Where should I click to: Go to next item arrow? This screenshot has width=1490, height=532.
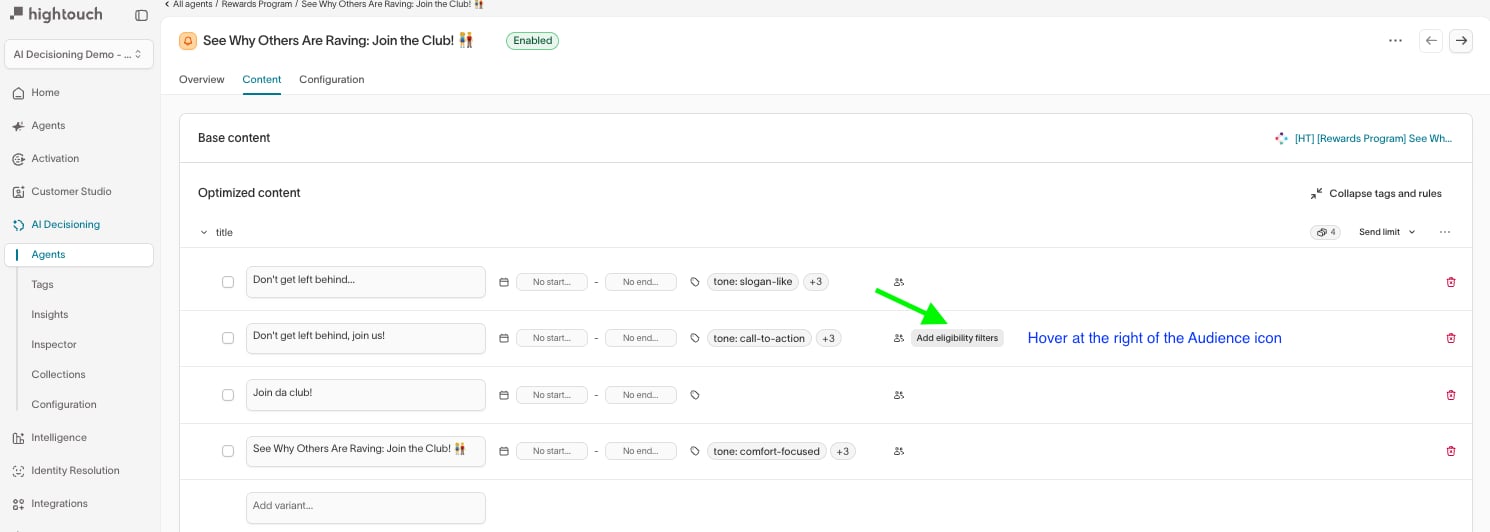(1461, 41)
